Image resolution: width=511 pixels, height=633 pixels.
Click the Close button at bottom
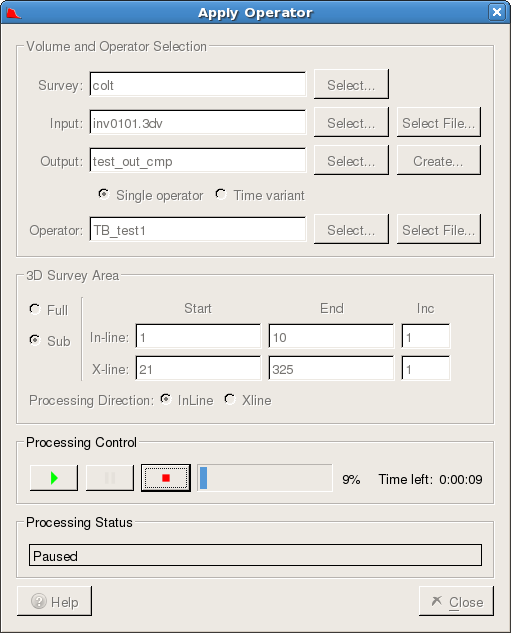(456, 601)
